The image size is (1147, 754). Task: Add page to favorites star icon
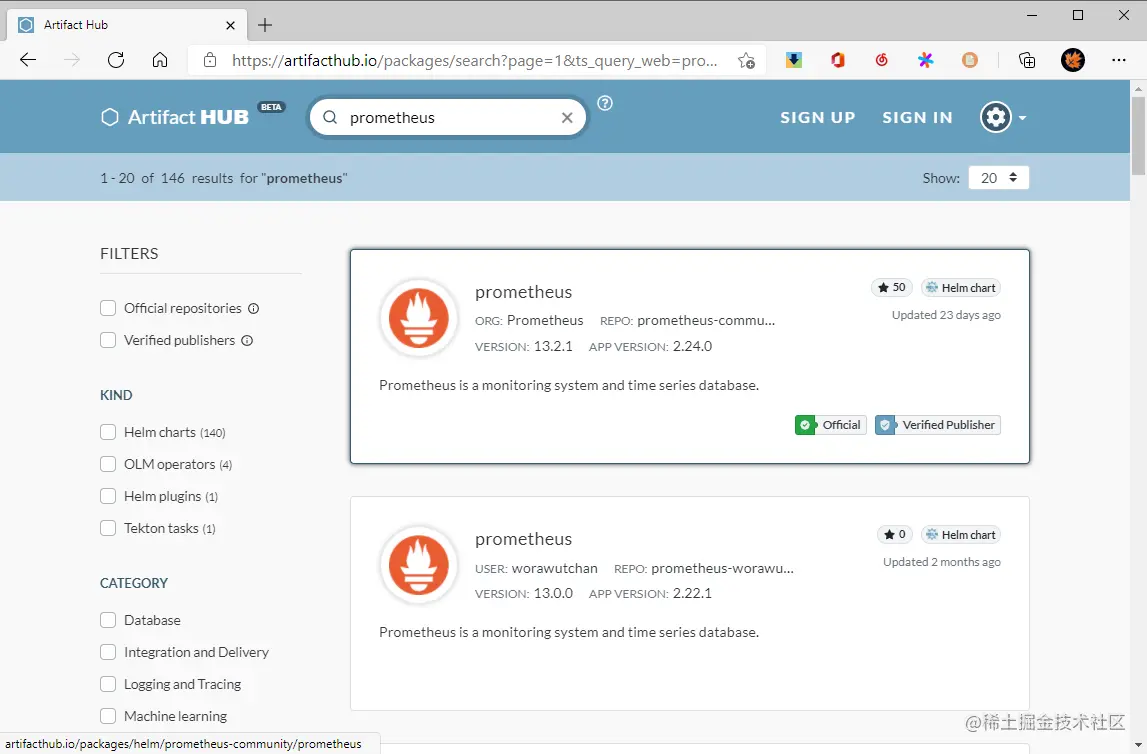(746, 60)
